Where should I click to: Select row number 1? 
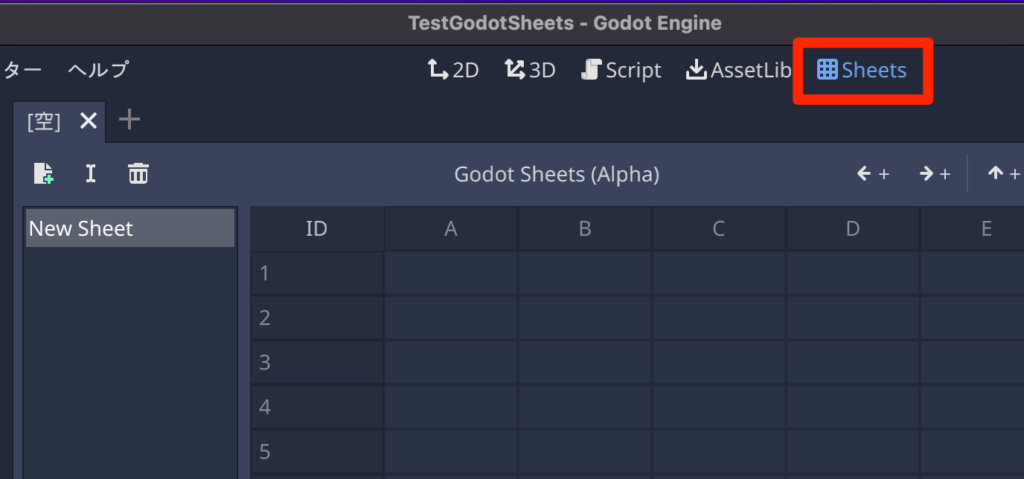point(317,273)
